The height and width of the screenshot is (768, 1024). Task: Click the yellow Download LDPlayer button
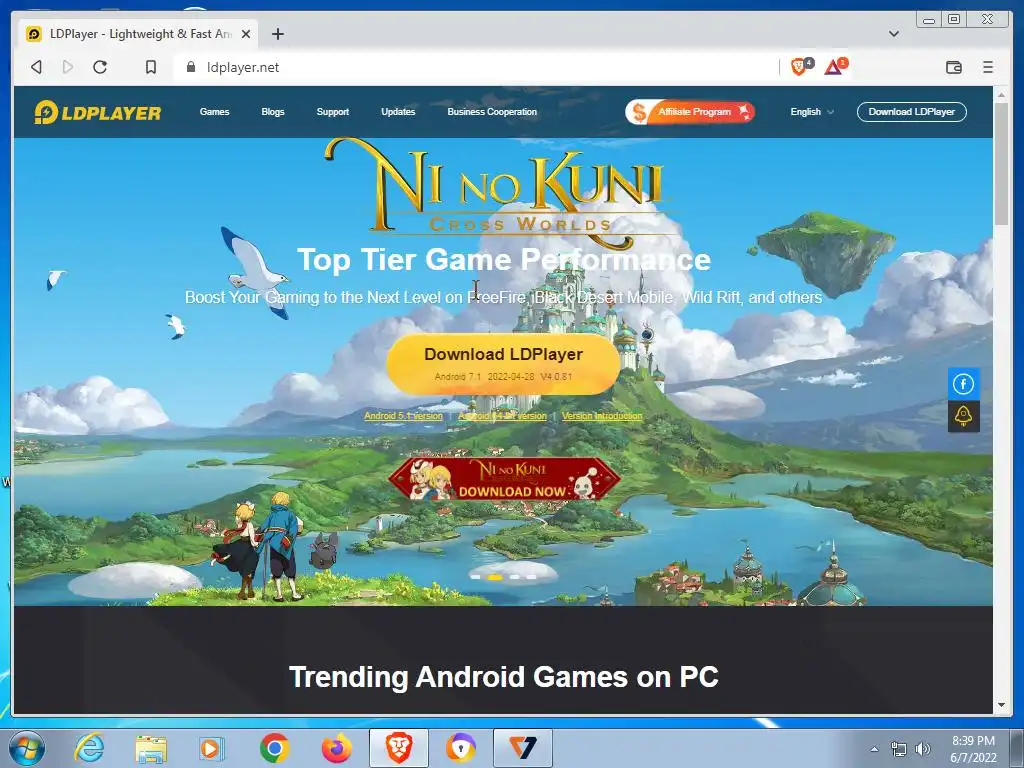(x=503, y=364)
